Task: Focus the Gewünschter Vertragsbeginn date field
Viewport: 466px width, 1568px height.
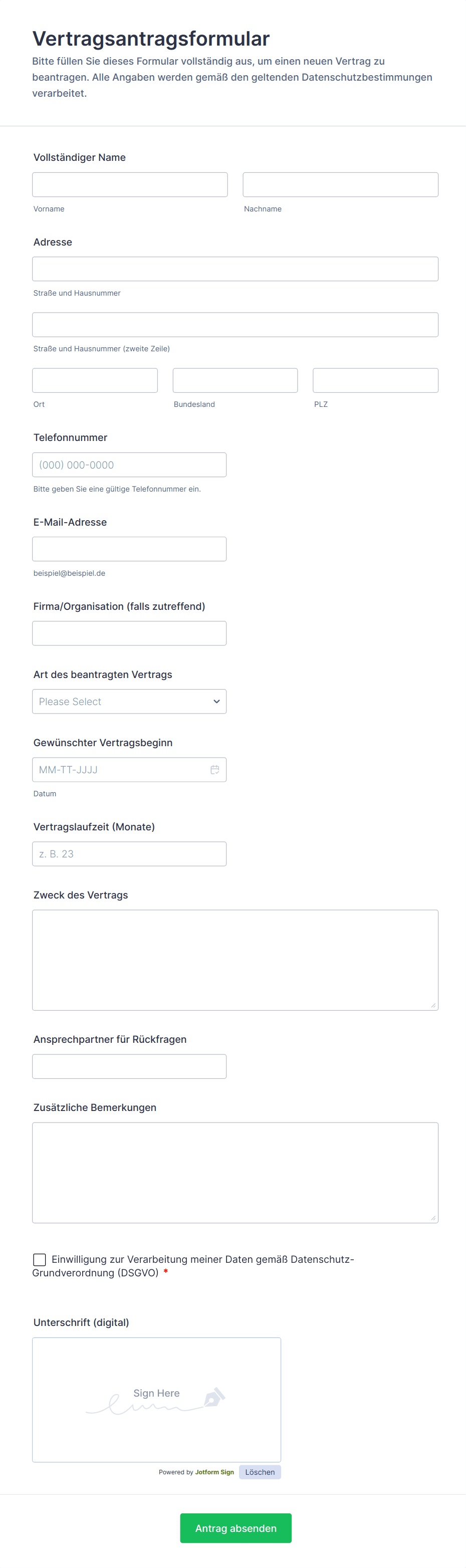Action: pos(119,770)
